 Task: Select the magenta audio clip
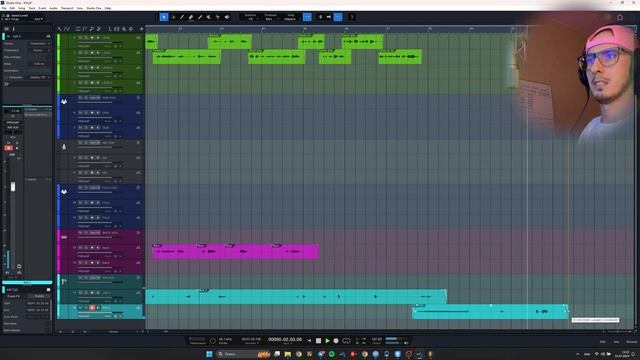[x=235, y=251]
